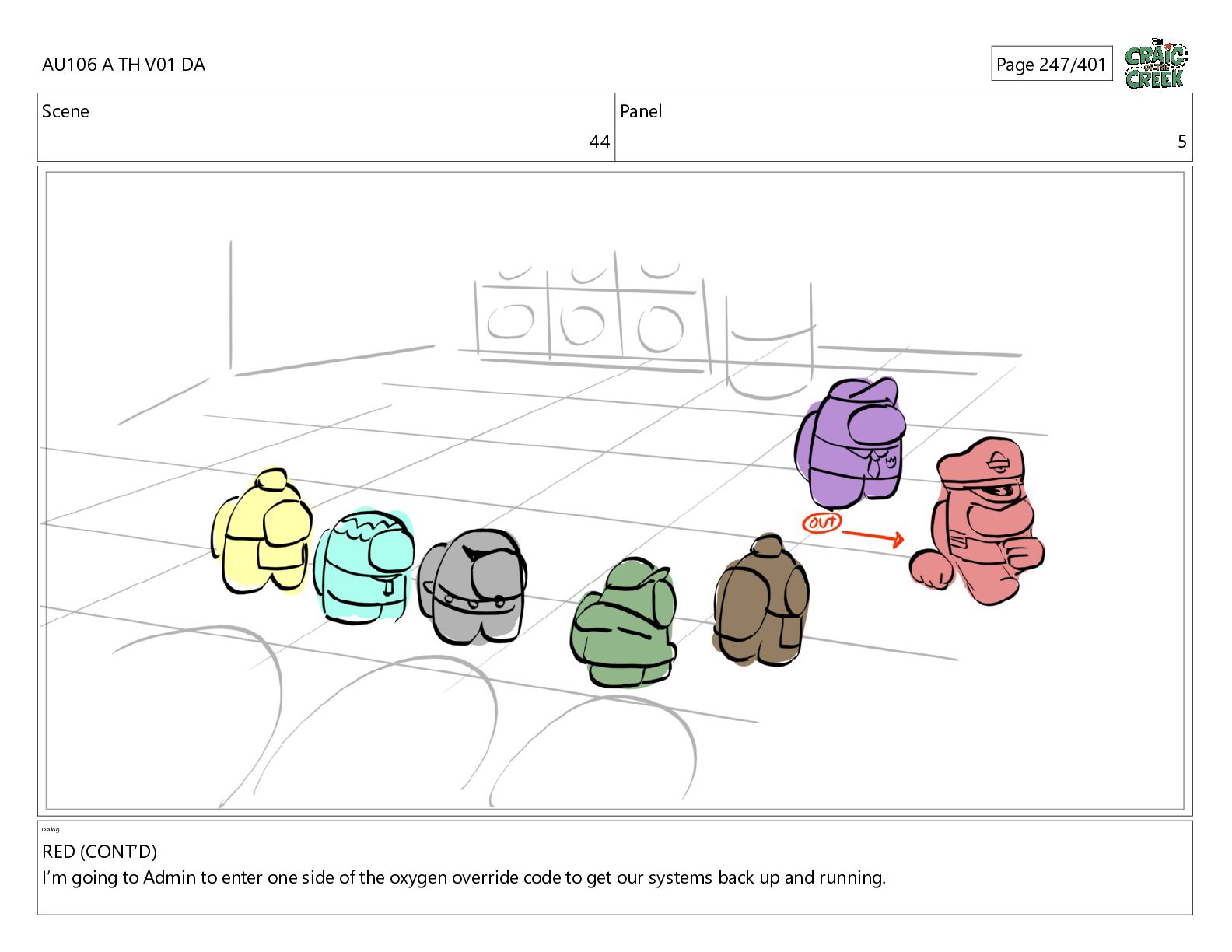
Task: Select the document title AU106 A TH V01 DA
Action: tap(124, 65)
